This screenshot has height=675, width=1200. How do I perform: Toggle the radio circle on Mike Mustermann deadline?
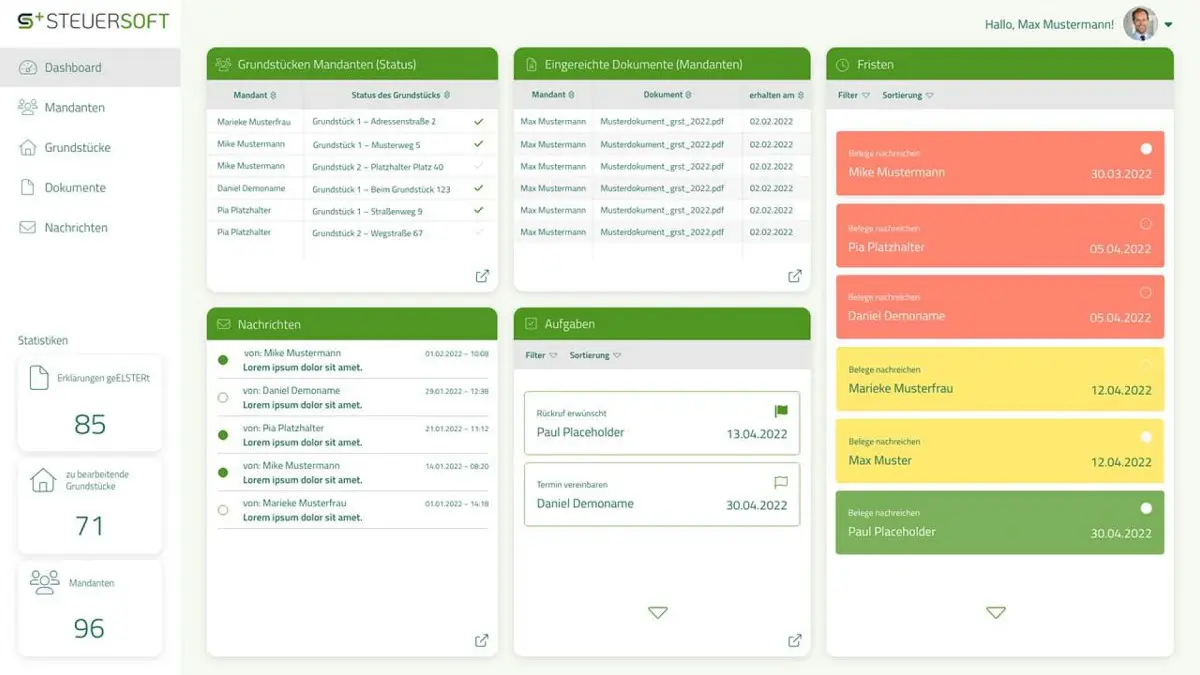1146,148
